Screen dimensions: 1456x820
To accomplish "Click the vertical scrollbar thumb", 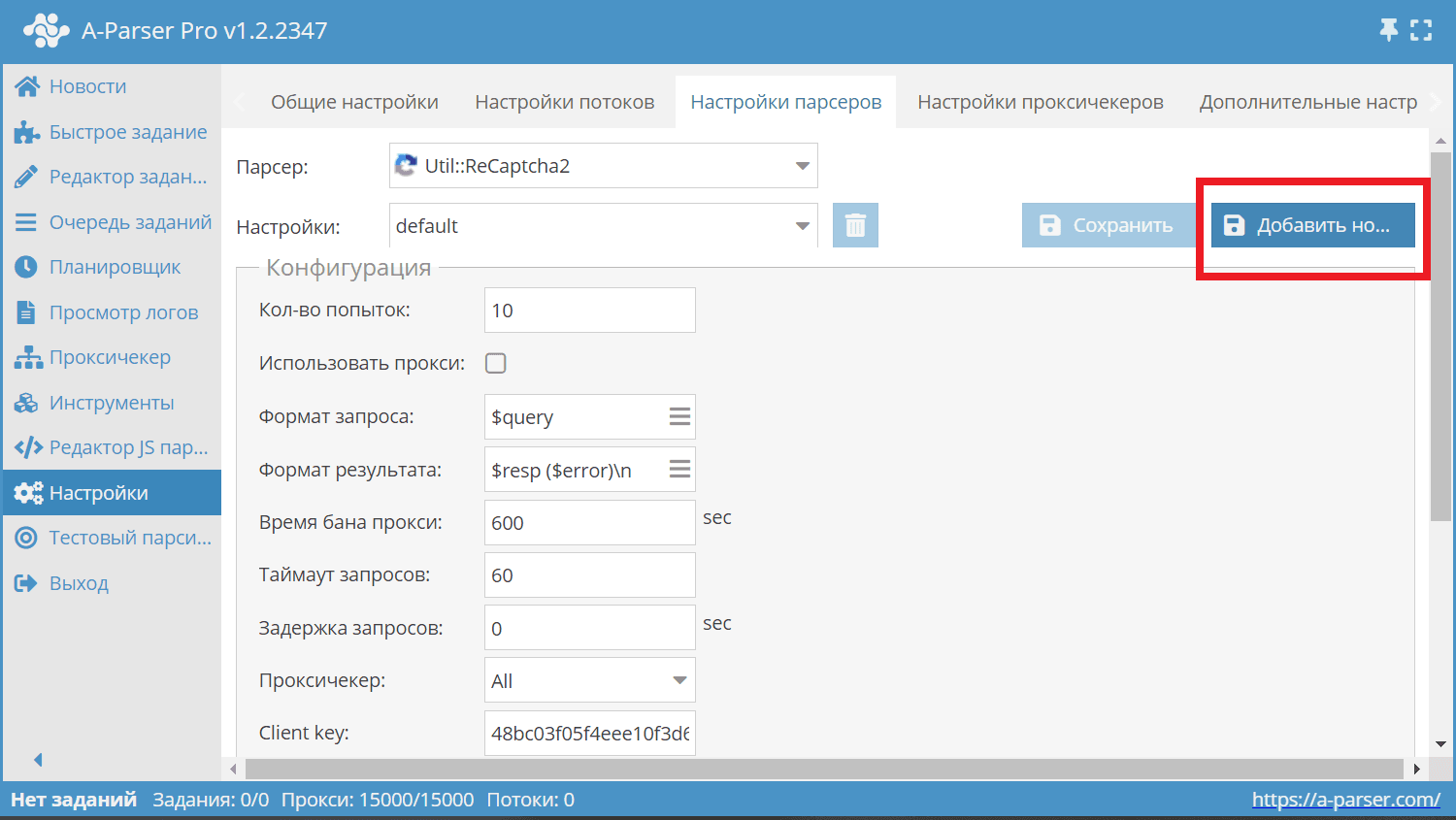I will [1440, 336].
